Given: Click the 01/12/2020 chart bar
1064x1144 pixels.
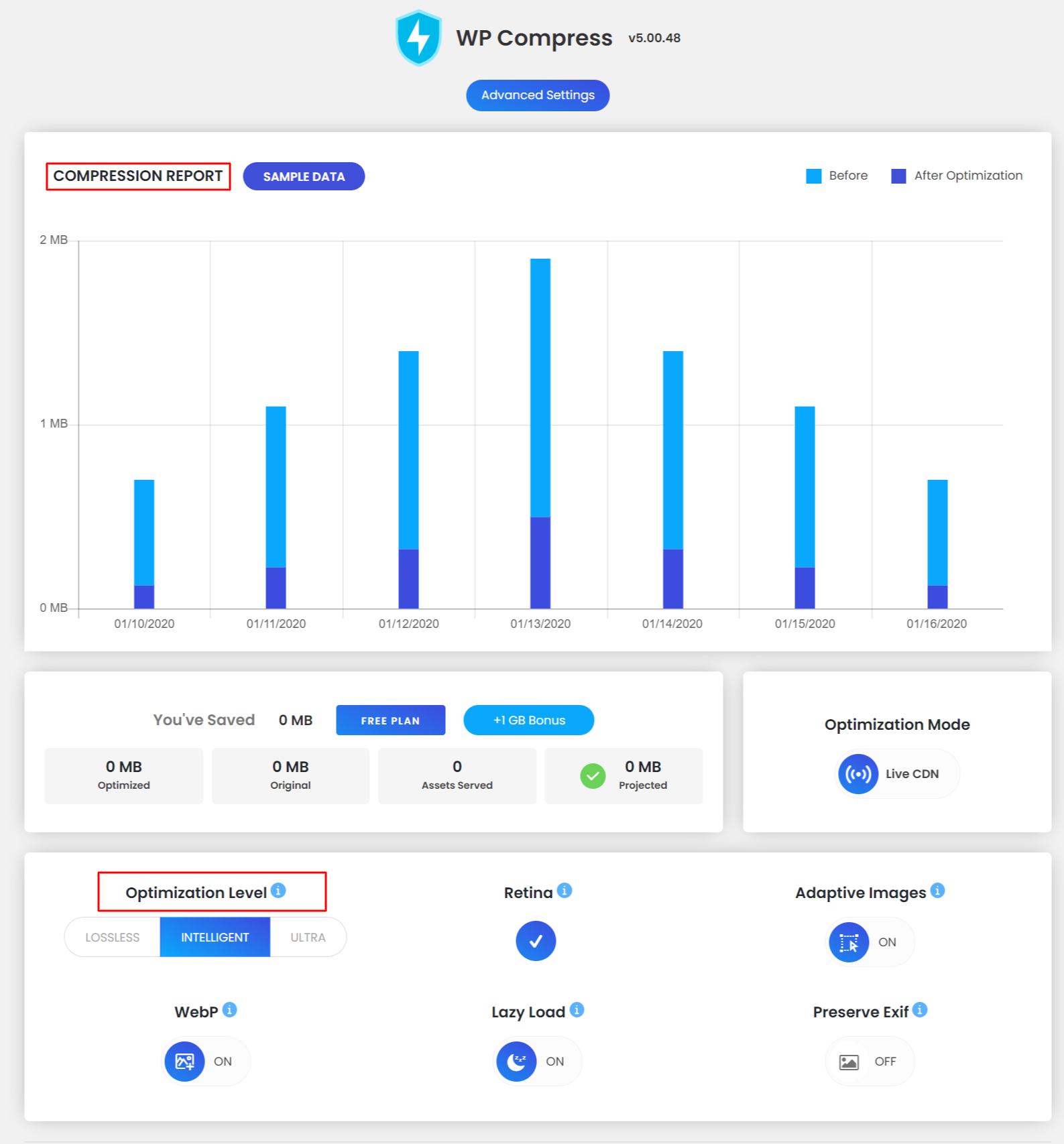Looking at the screenshot, I should (x=408, y=480).
